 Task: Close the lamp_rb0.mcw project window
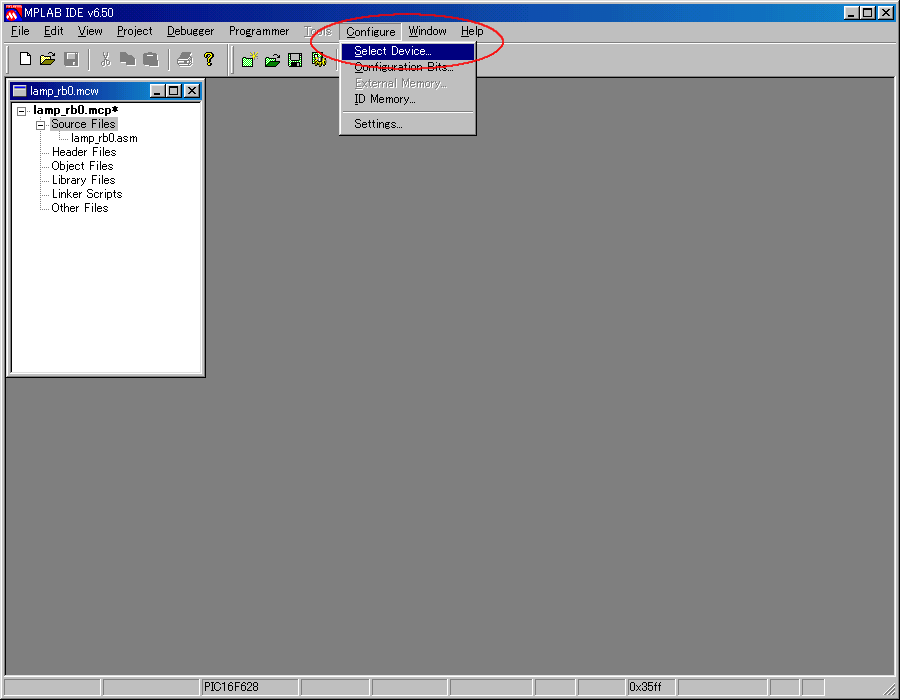pos(192,91)
